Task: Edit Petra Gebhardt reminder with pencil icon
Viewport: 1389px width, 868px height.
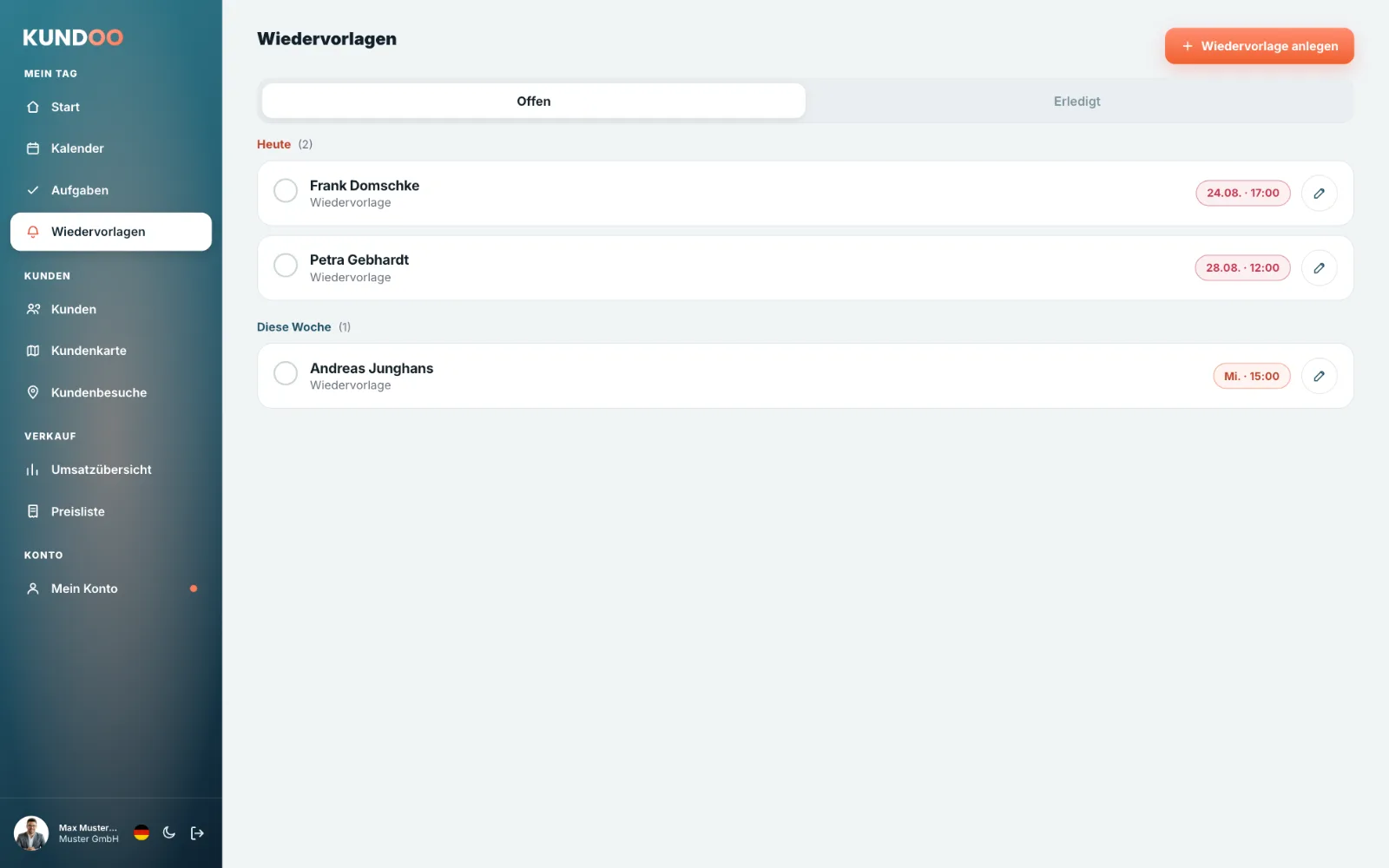Action: click(x=1319, y=268)
